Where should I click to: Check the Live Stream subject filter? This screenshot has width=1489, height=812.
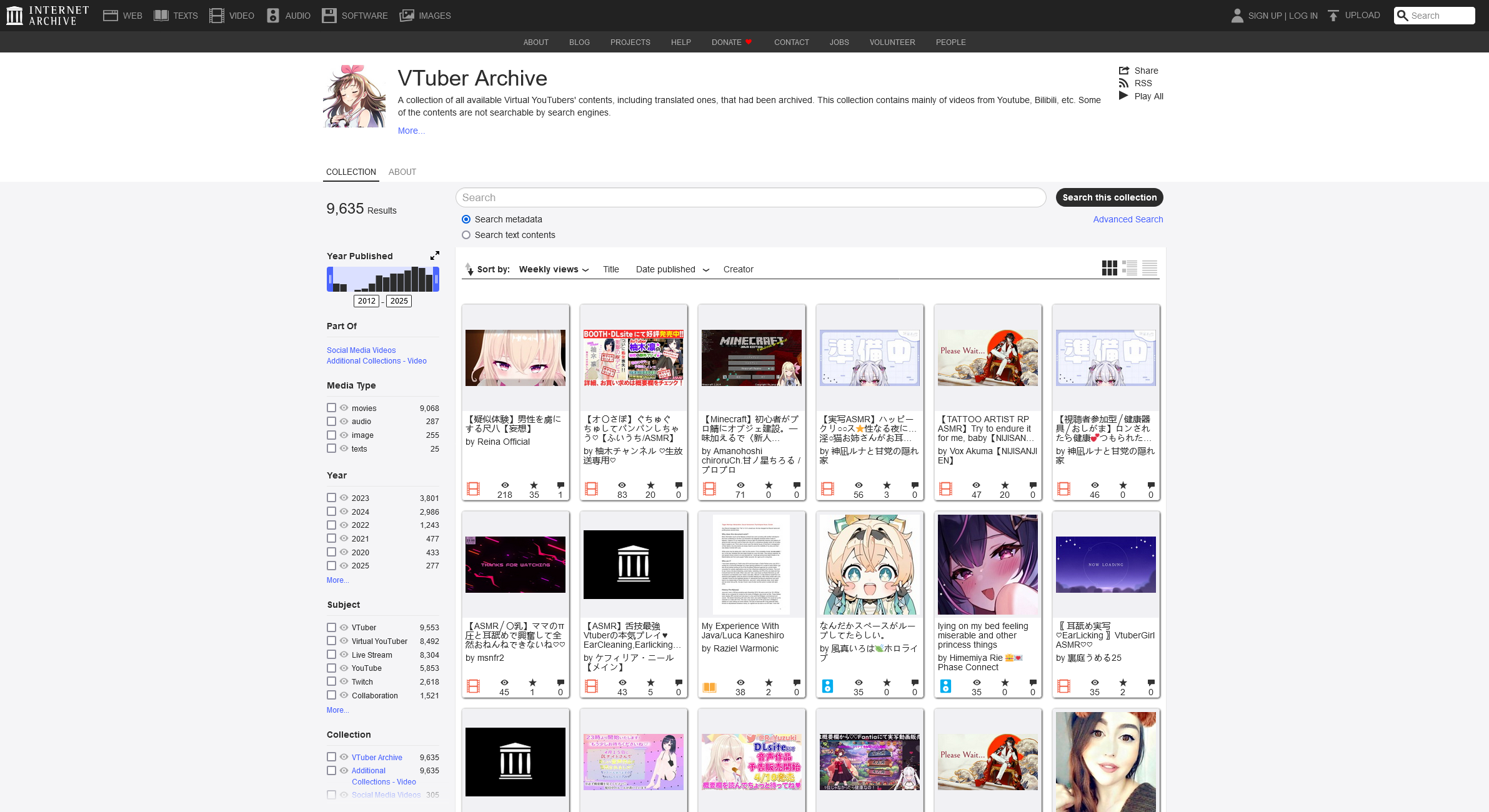point(332,655)
